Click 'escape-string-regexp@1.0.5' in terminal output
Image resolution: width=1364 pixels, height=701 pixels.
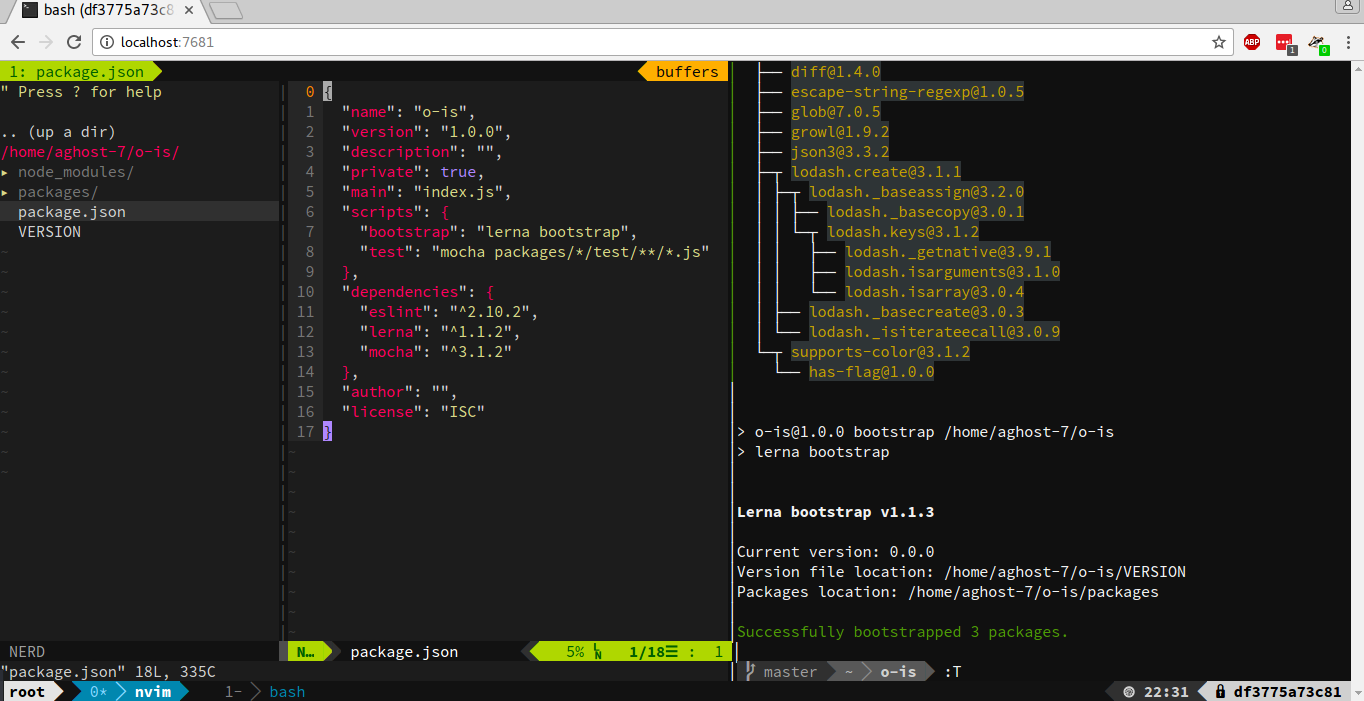pos(907,92)
